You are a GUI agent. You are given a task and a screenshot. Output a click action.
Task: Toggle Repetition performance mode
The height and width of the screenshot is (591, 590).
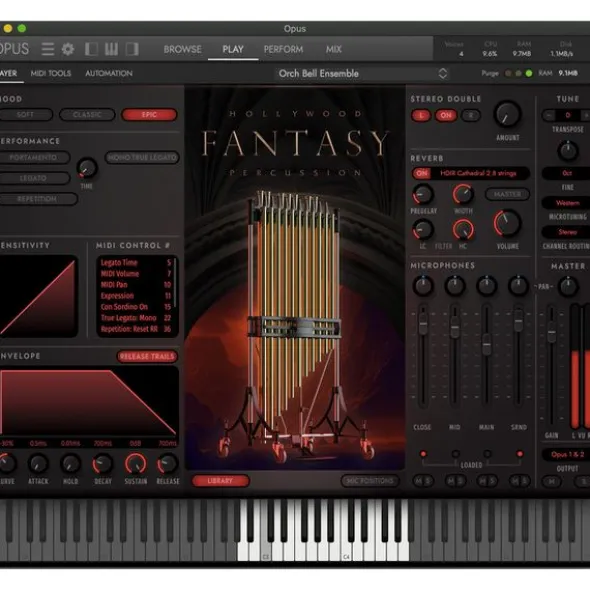[x=38, y=199]
